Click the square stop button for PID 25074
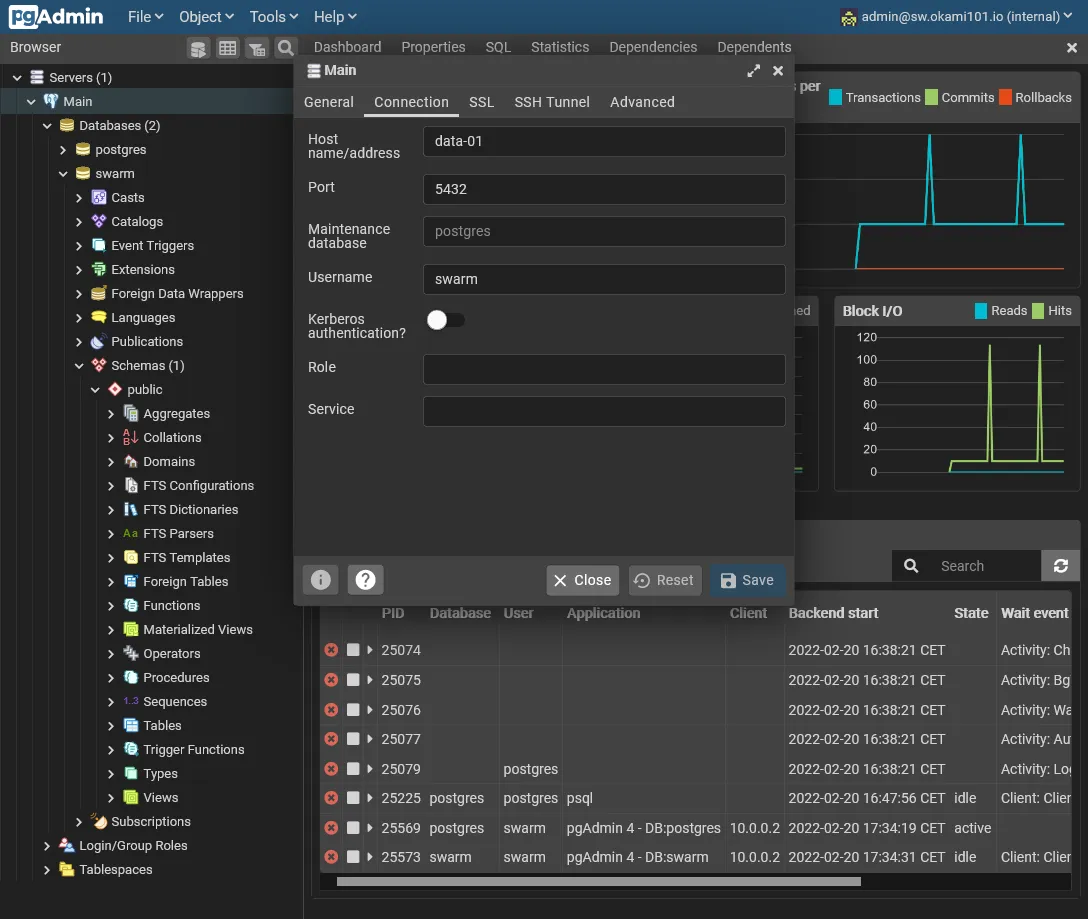The width and height of the screenshot is (1088, 919). pos(353,650)
